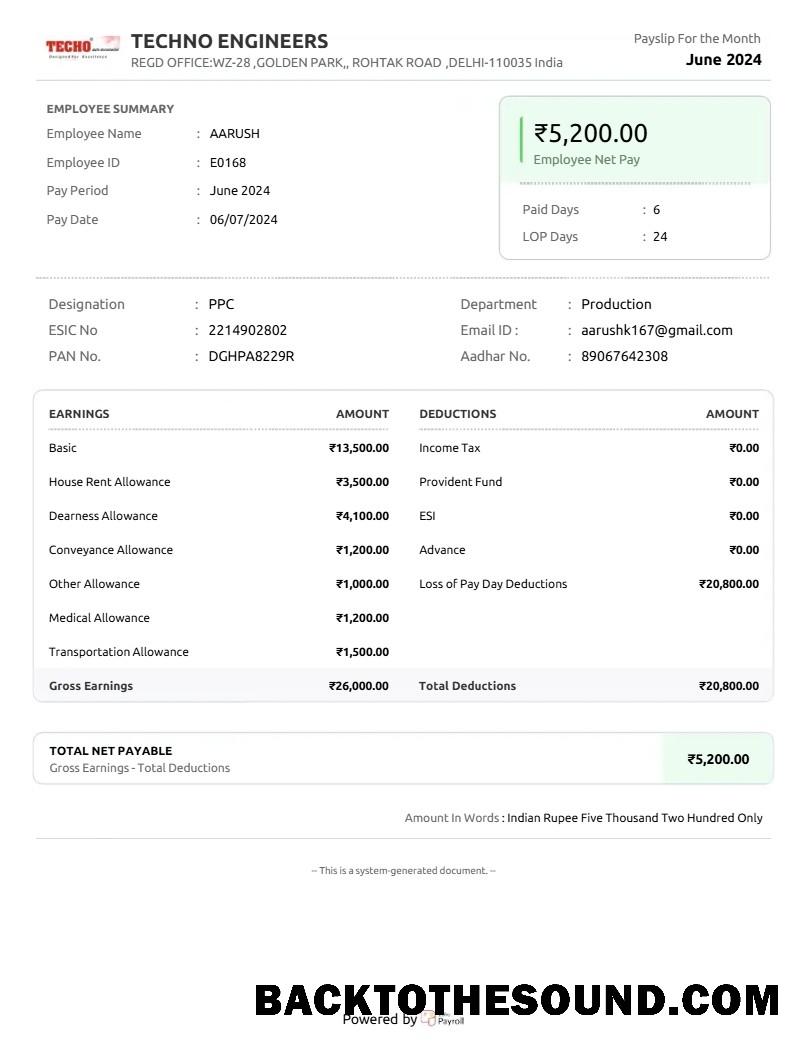Click the LOP Days value 24
This screenshot has height=1045, width=808.
[x=660, y=237]
